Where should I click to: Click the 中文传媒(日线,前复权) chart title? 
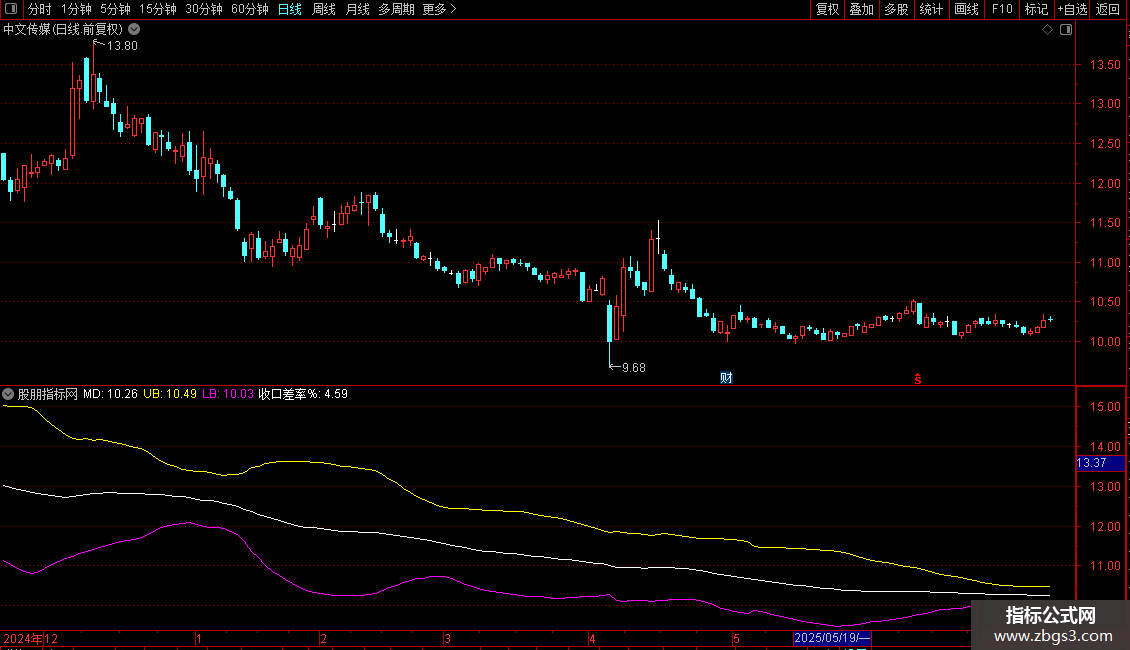click(63, 30)
